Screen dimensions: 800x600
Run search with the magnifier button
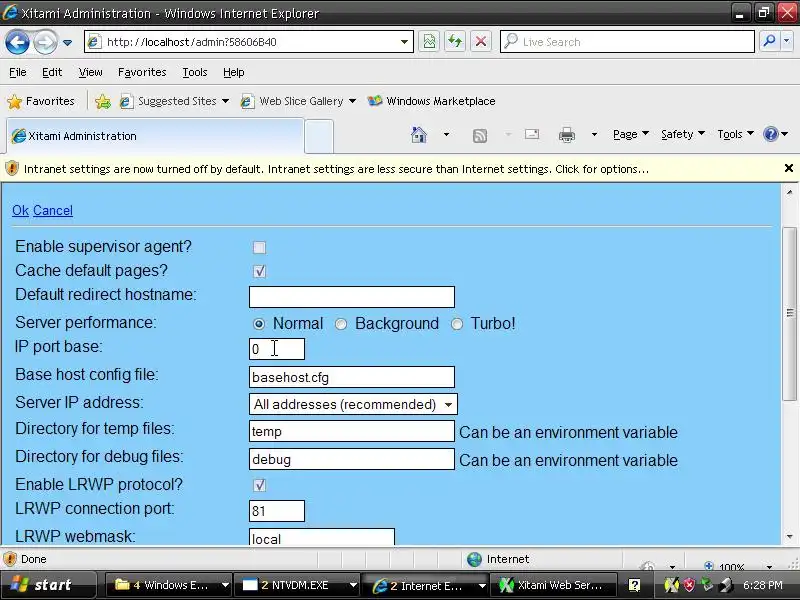pos(769,41)
